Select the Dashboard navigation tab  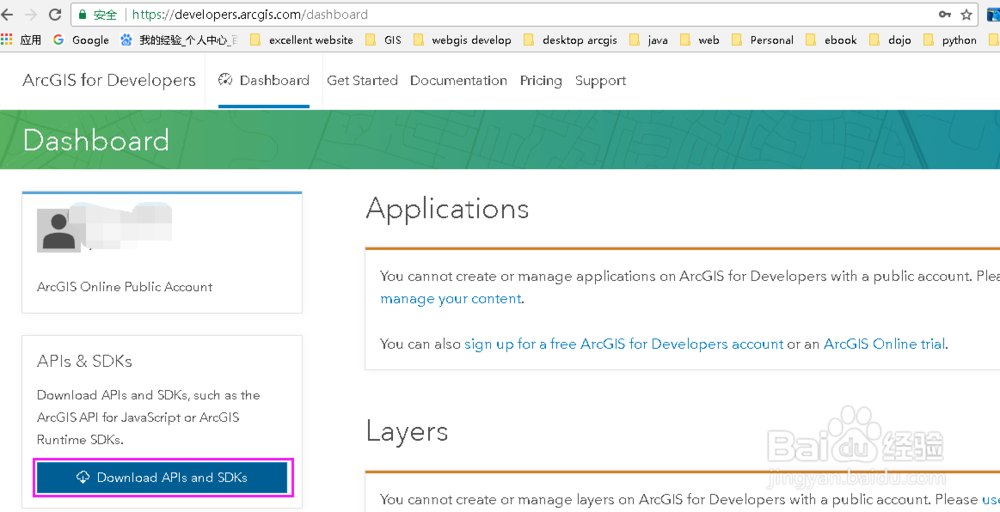tap(264, 80)
